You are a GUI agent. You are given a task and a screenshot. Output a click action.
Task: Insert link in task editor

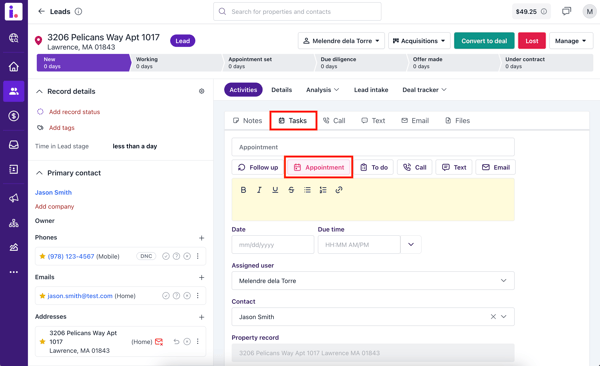[x=339, y=190]
